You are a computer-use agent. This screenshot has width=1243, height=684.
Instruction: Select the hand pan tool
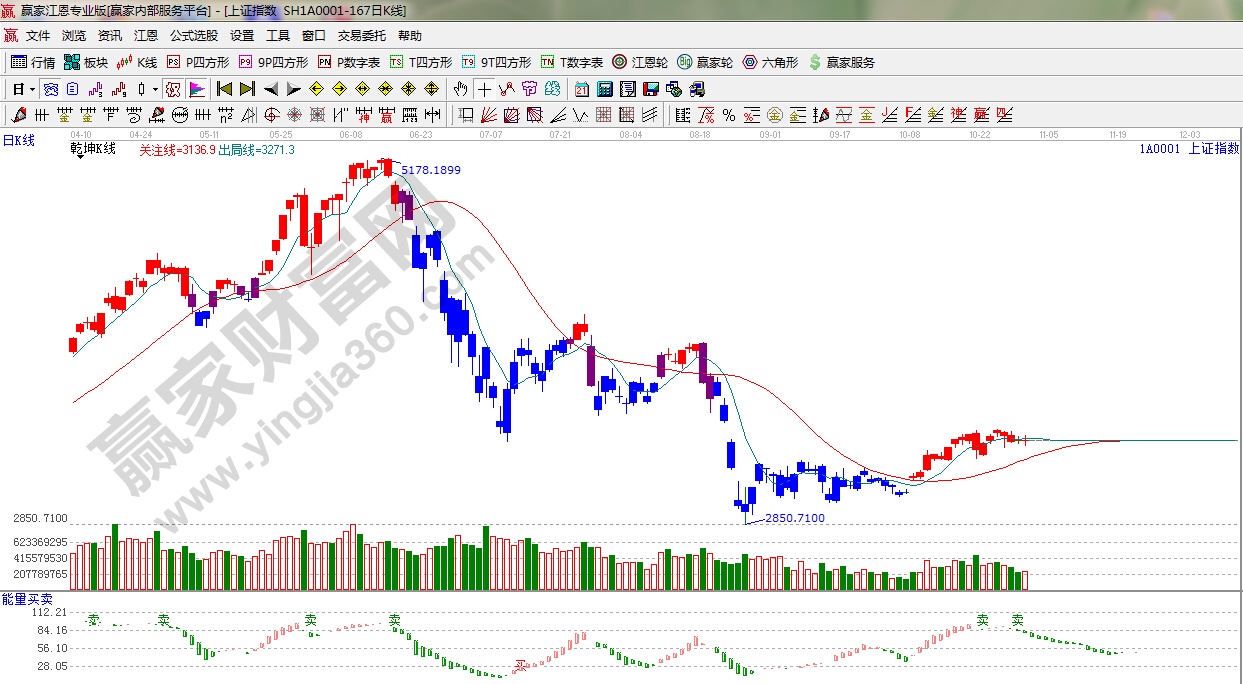tap(460, 89)
